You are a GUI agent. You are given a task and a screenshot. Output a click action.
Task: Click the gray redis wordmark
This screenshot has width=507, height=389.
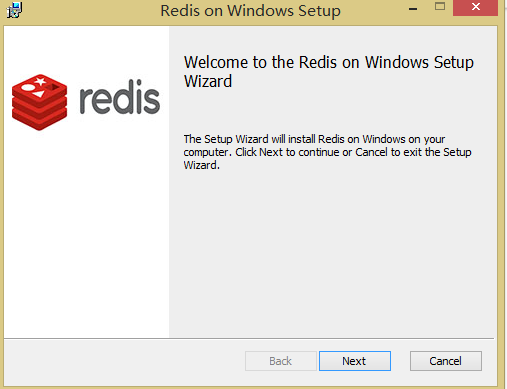(x=120, y=97)
